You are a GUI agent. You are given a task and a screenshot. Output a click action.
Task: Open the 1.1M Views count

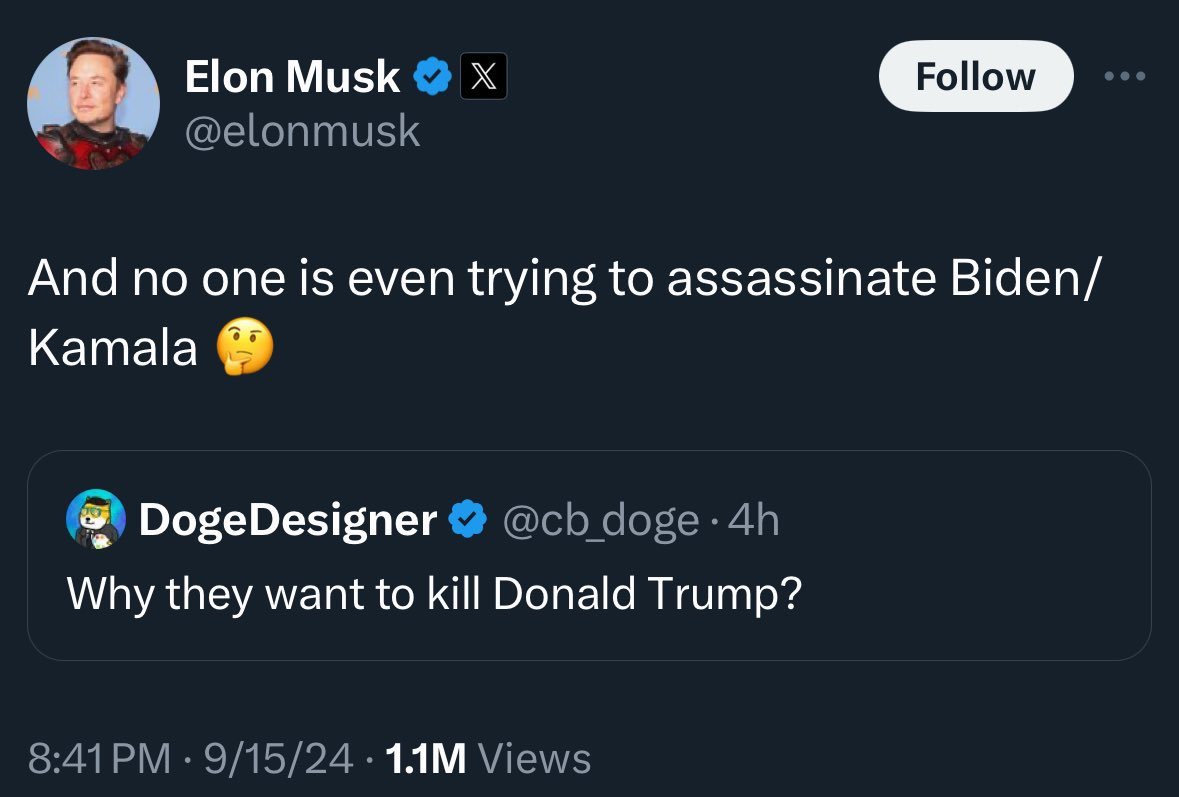coord(488,758)
